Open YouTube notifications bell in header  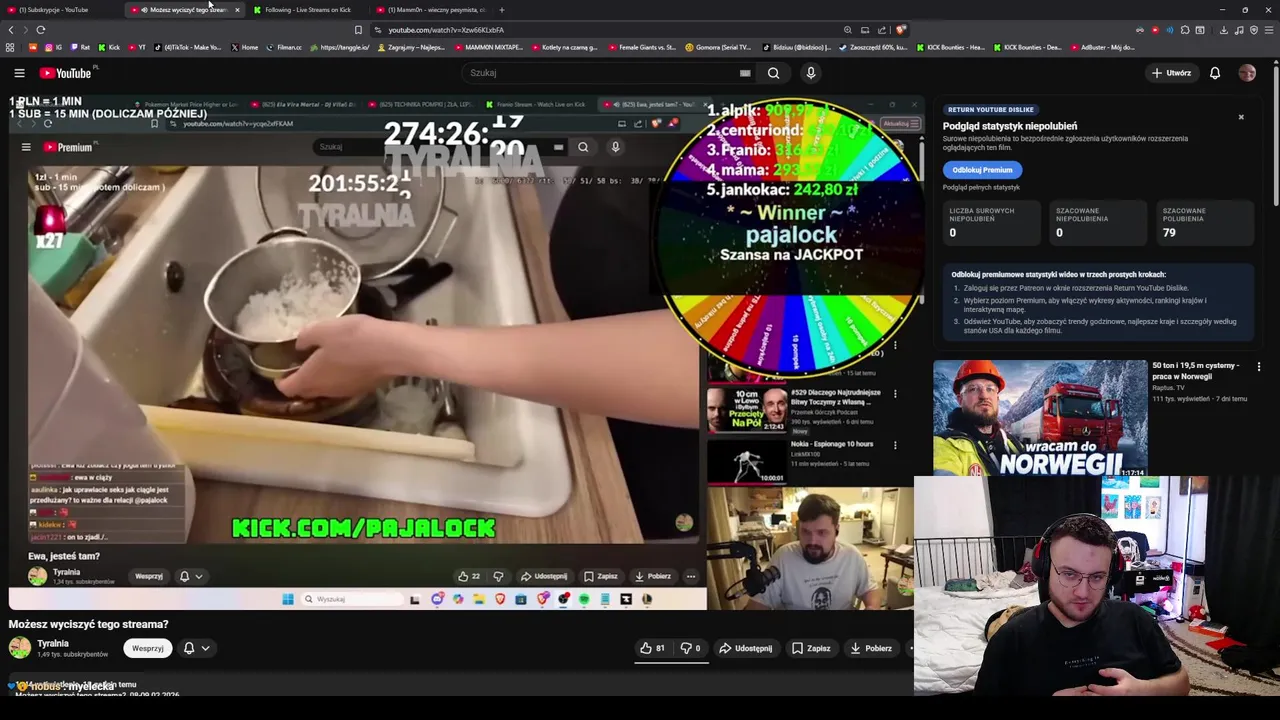pyautogui.click(x=1215, y=73)
